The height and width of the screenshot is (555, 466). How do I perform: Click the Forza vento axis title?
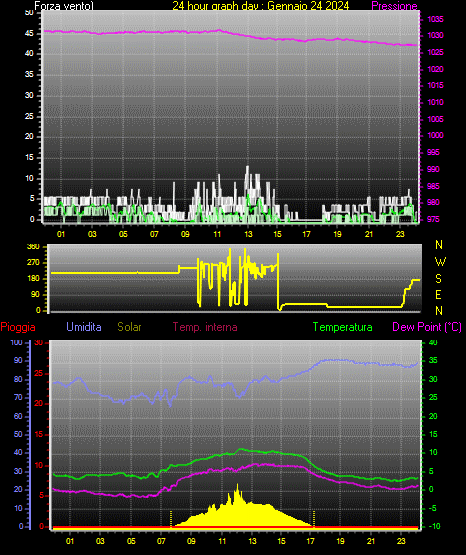64,6
